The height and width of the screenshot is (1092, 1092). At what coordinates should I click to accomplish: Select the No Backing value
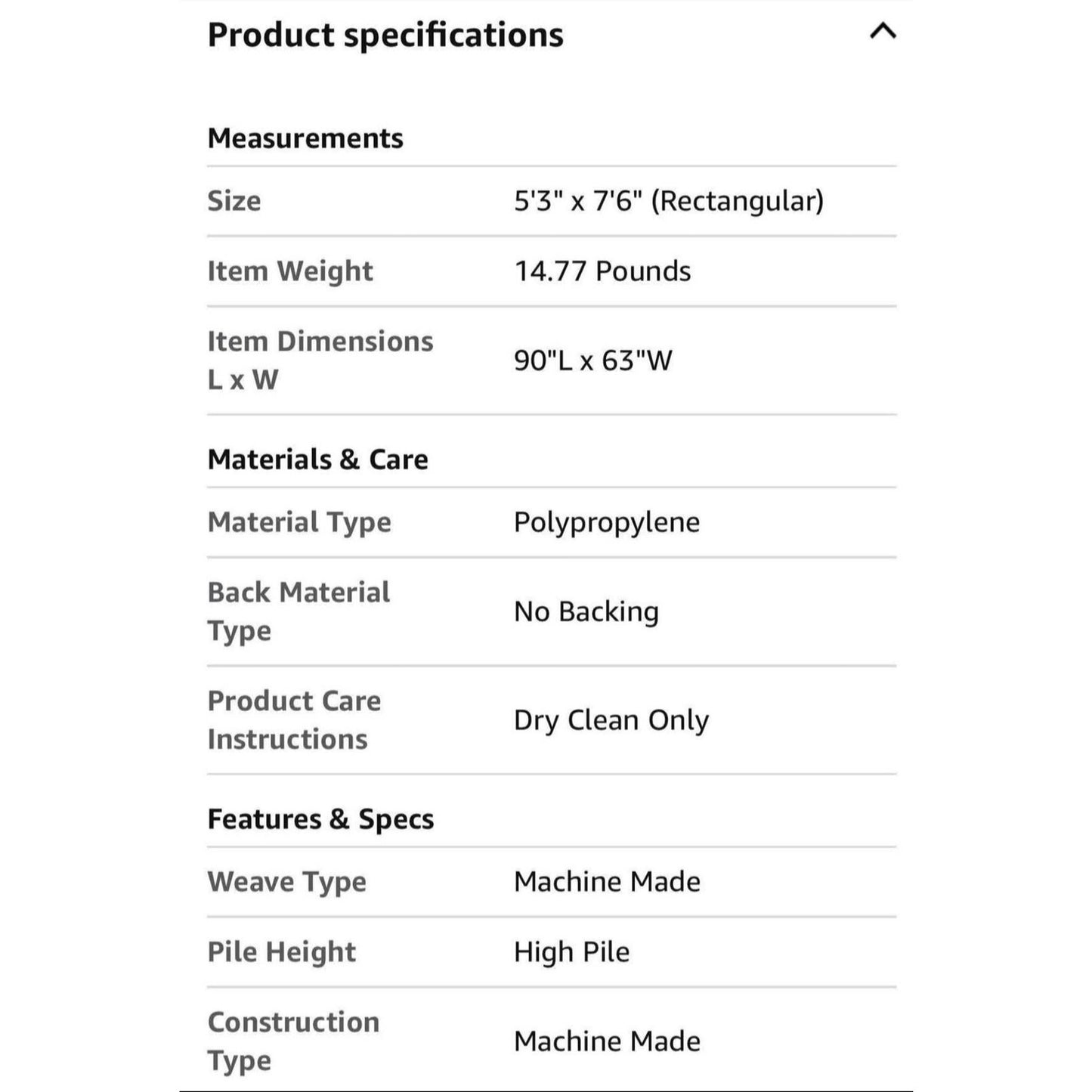(x=586, y=611)
